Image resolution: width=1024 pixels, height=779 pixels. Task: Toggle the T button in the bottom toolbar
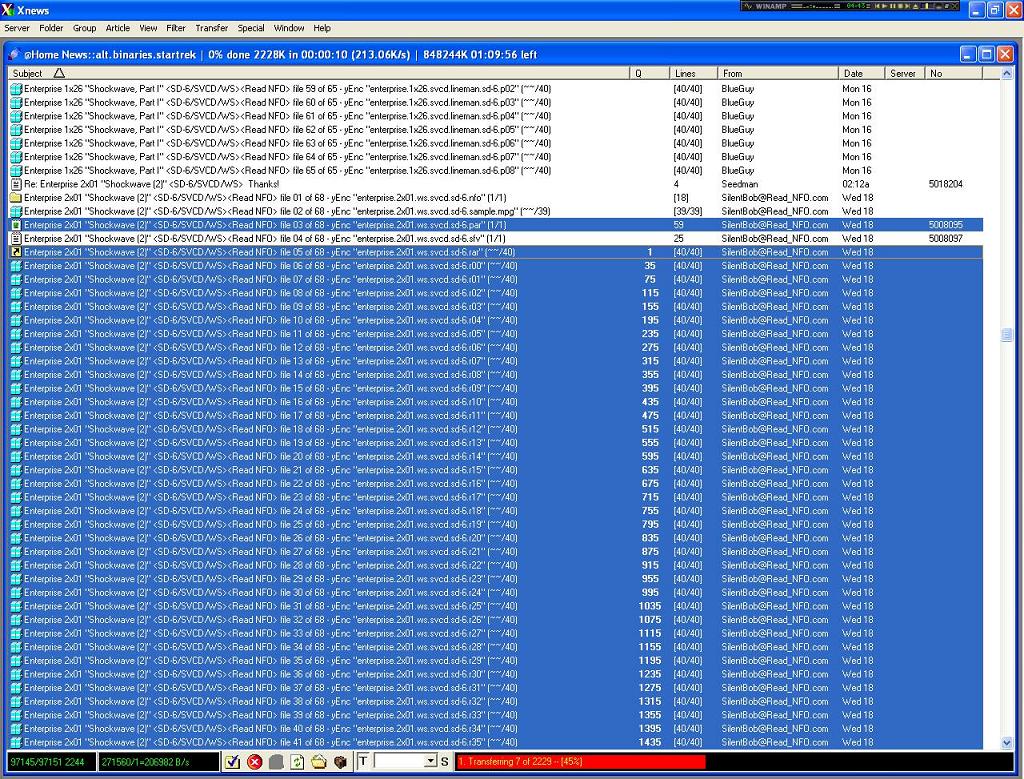(x=363, y=761)
